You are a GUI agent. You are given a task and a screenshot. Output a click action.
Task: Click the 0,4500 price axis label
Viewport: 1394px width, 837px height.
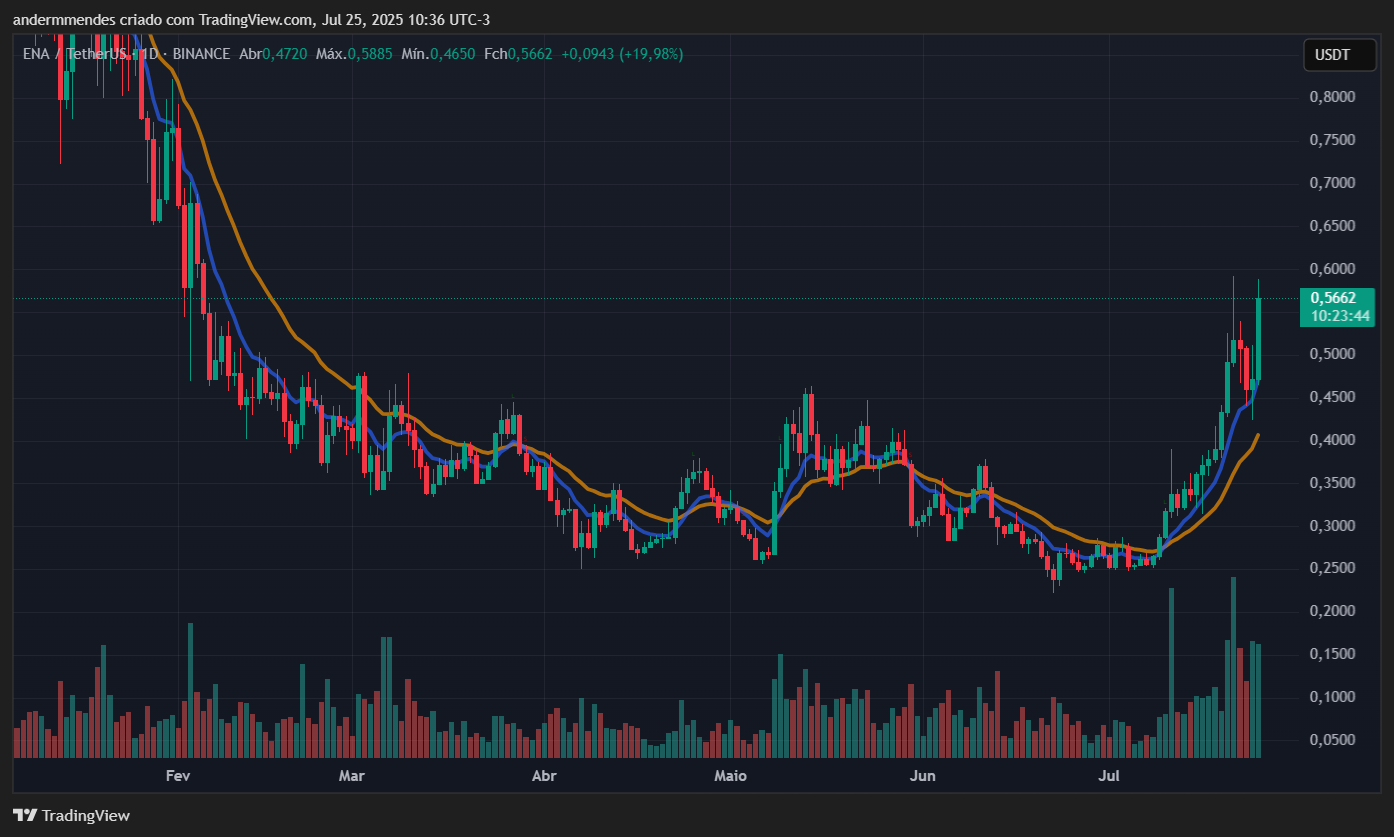tap(1332, 397)
